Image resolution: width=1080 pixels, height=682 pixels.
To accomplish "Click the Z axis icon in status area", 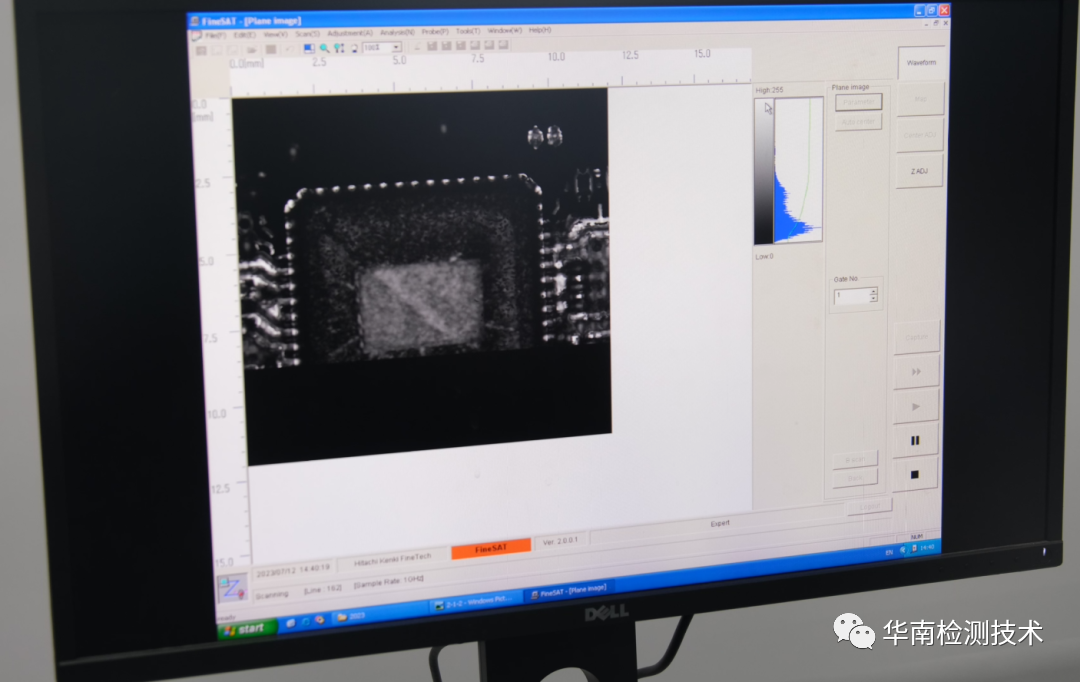I will (231, 588).
